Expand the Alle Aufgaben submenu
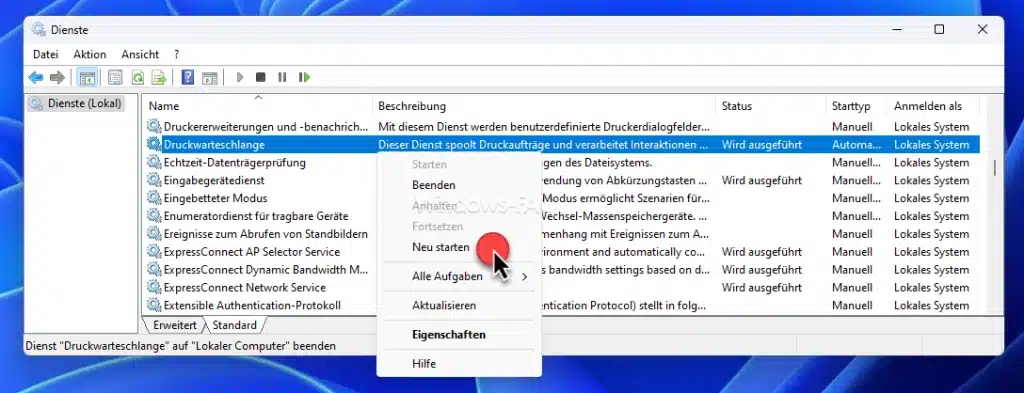This screenshot has width=1024, height=393. pos(459,277)
